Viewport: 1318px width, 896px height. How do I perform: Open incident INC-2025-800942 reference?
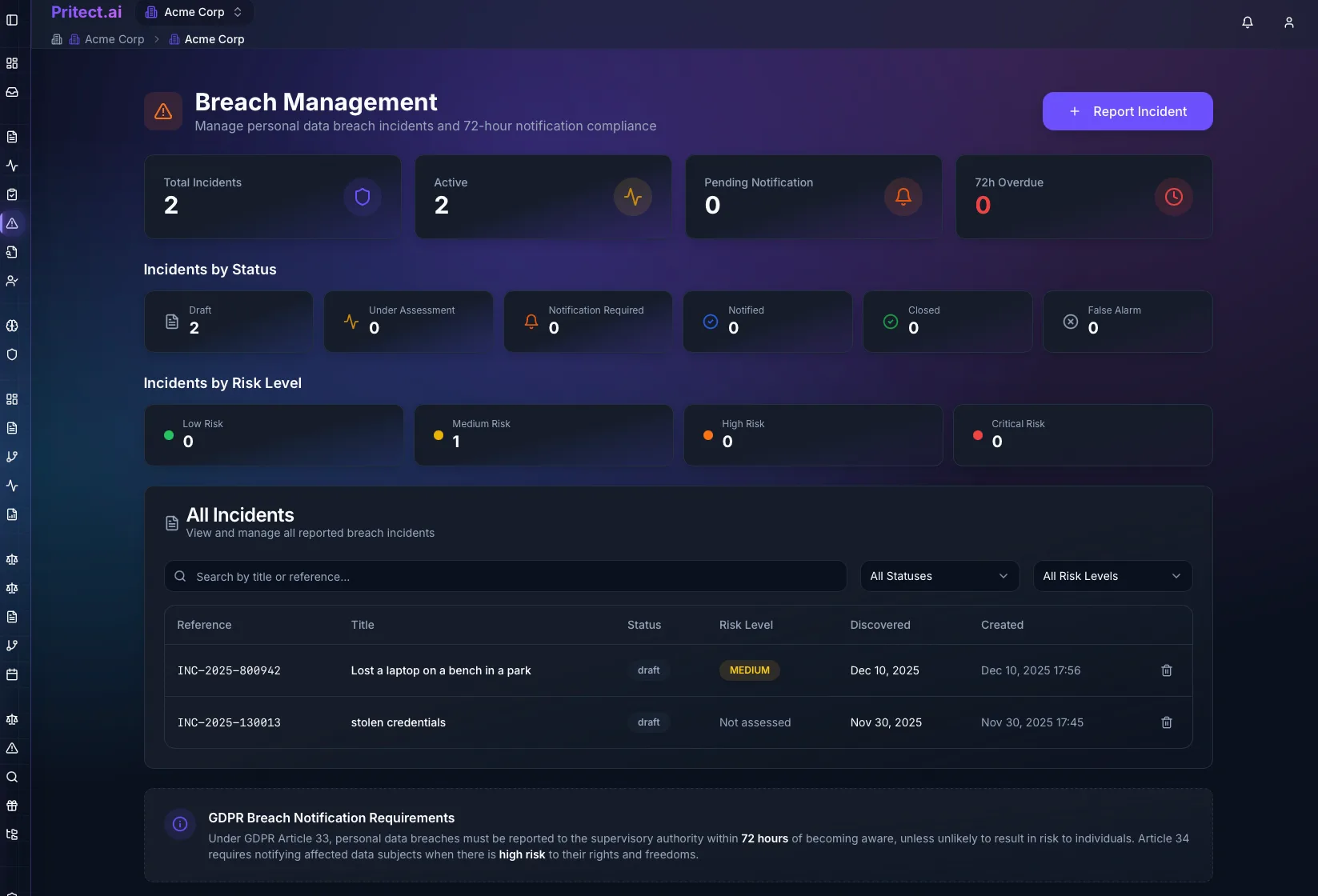tap(229, 670)
